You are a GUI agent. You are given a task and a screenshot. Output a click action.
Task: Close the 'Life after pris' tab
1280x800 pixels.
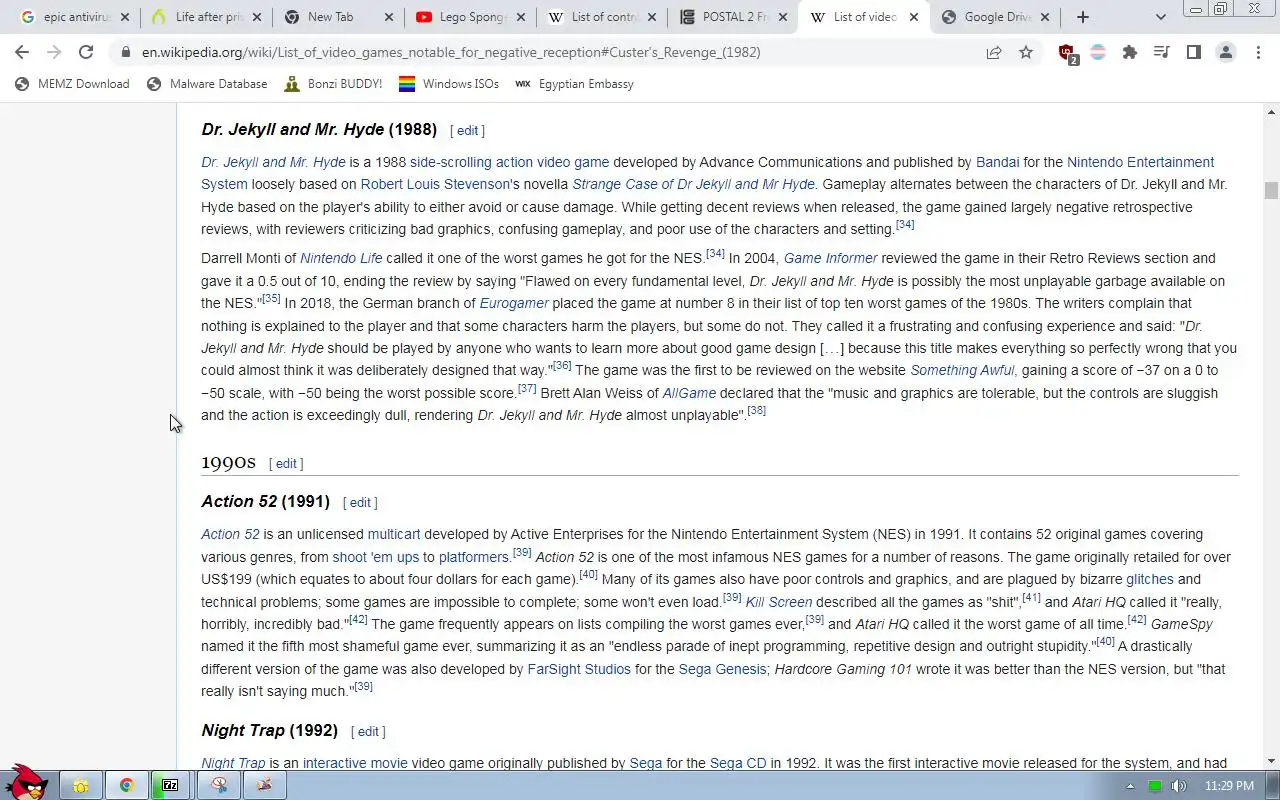pyautogui.click(x=257, y=17)
